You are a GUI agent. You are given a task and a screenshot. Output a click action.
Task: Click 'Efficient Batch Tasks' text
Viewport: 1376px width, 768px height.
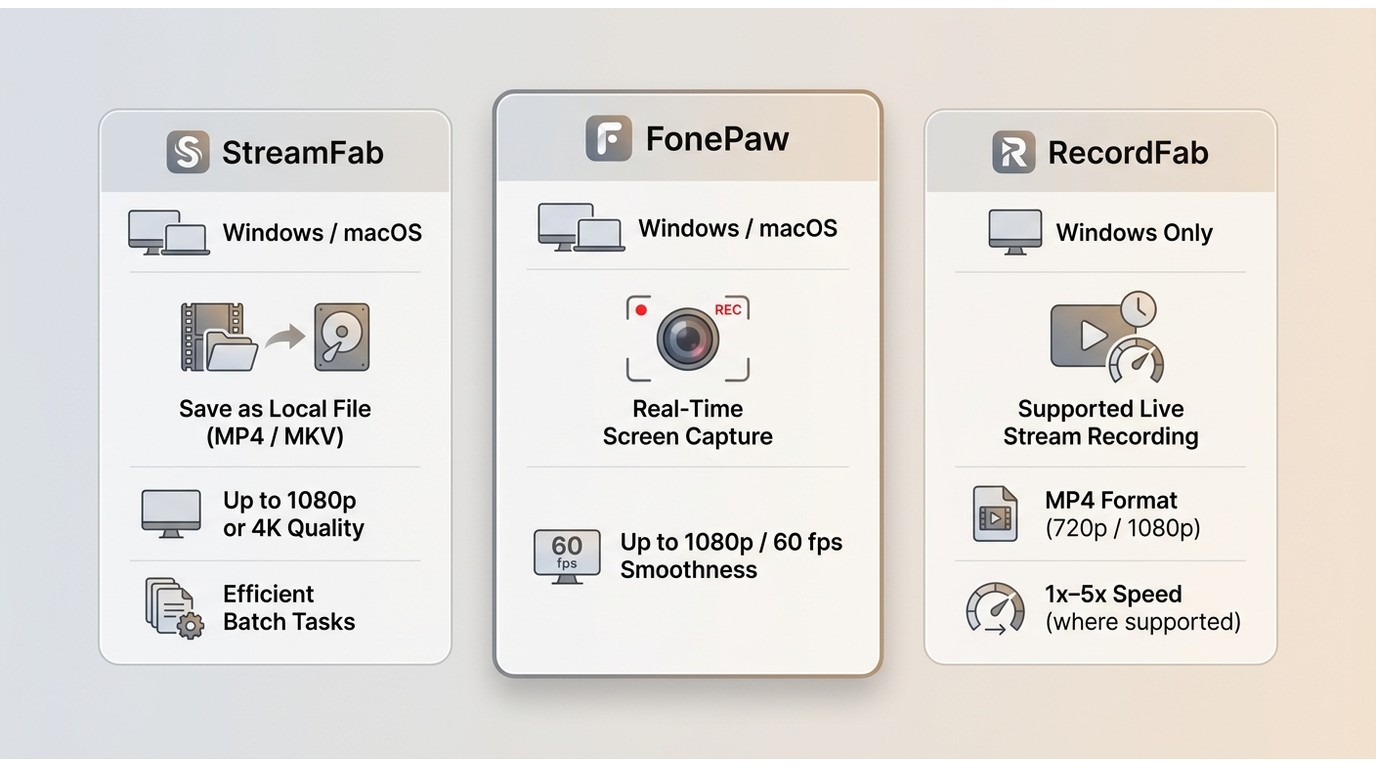click(289, 607)
